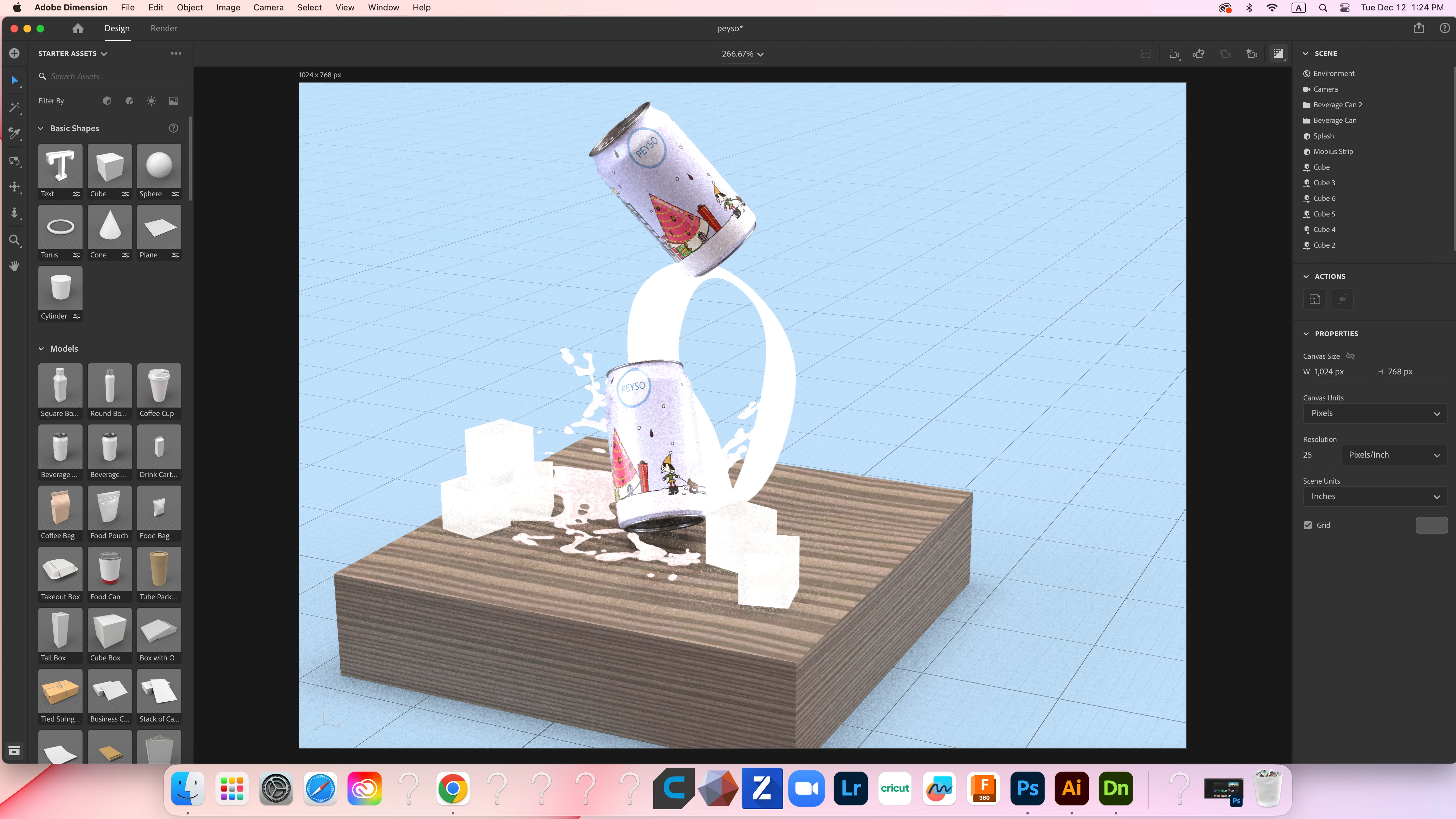Viewport: 1456px width, 819px height.
Task: Choose the Orbit camera tool
Action: pyautogui.click(x=15, y=161)
